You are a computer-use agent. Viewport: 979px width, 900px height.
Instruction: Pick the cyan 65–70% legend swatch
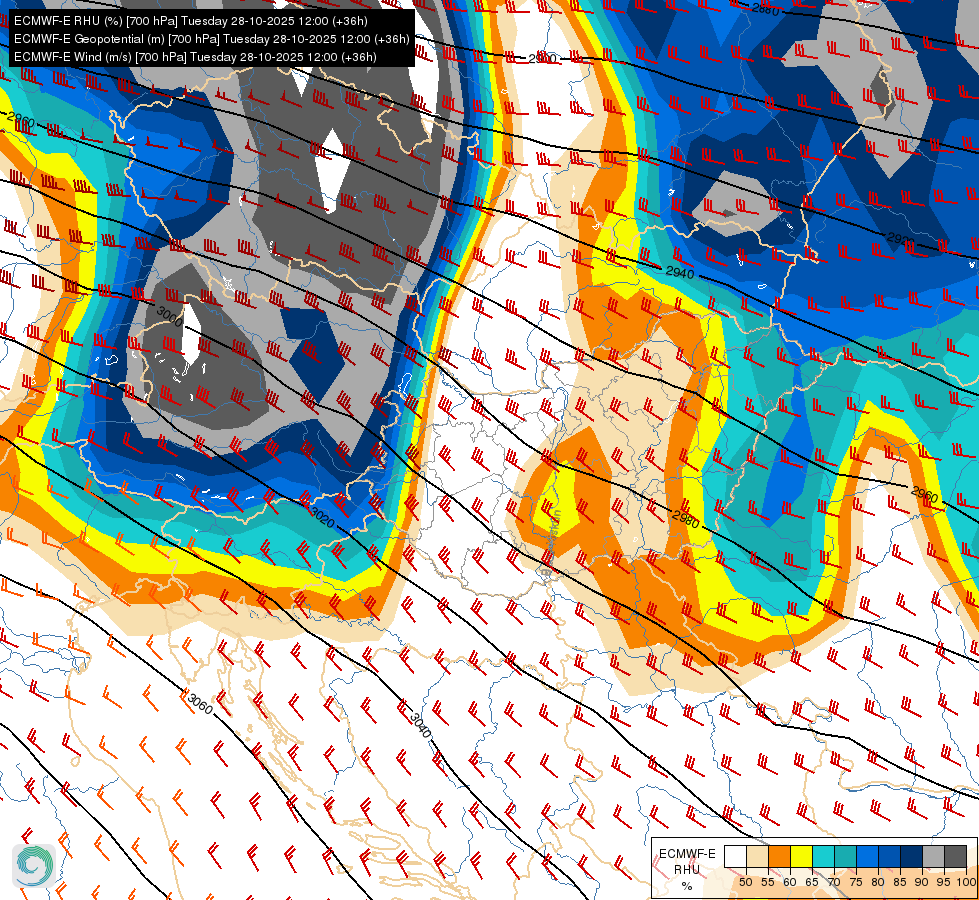823,856
